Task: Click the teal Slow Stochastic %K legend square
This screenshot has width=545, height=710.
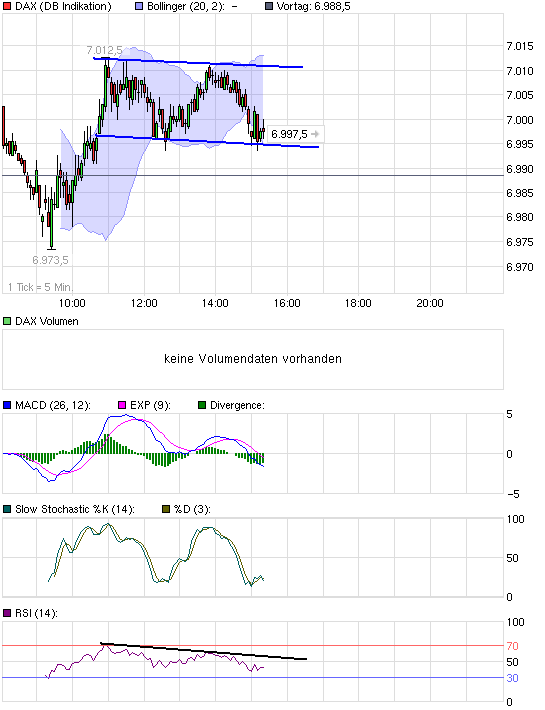Action: (x=7, y=509)
